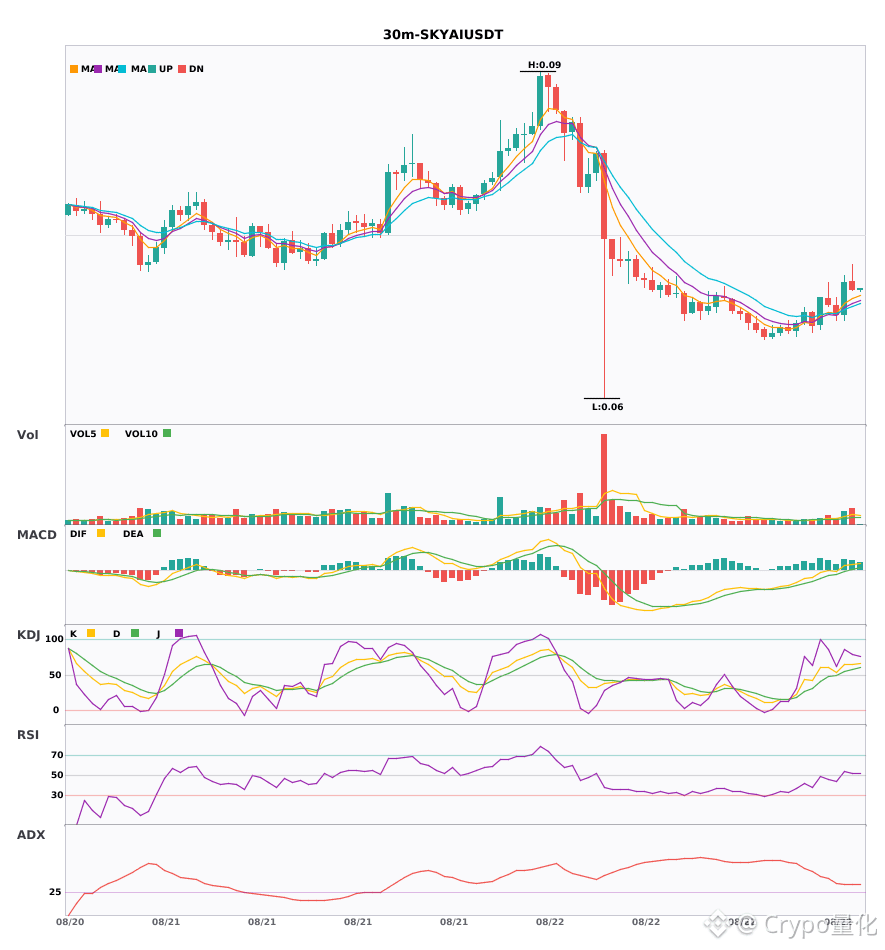Viewport: 885px width, 950px height.
Task: Select the red DN legend swatch
Action: [182, 69]
